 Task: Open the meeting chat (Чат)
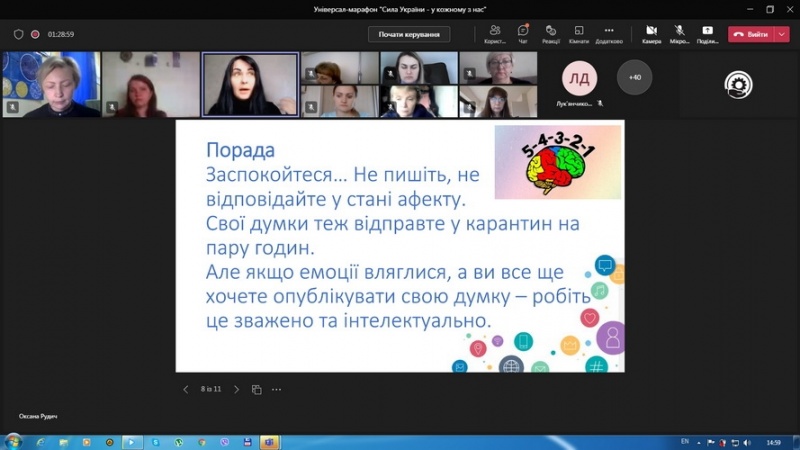pyautogui.click(x=523, y=33)
